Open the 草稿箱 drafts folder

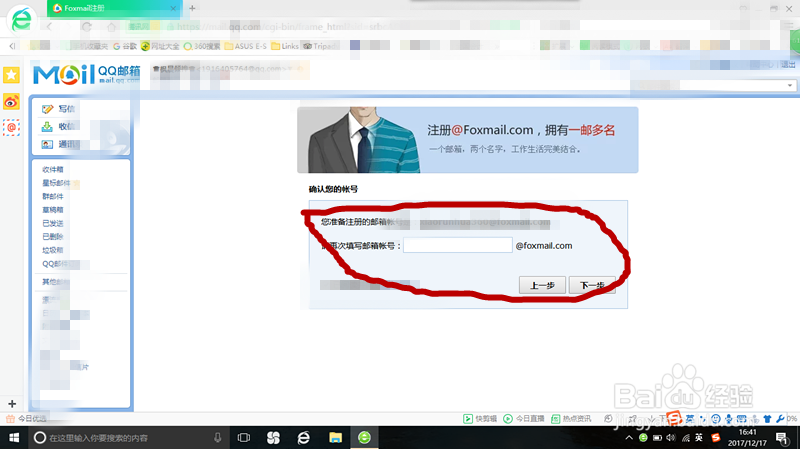pos(53,210)
